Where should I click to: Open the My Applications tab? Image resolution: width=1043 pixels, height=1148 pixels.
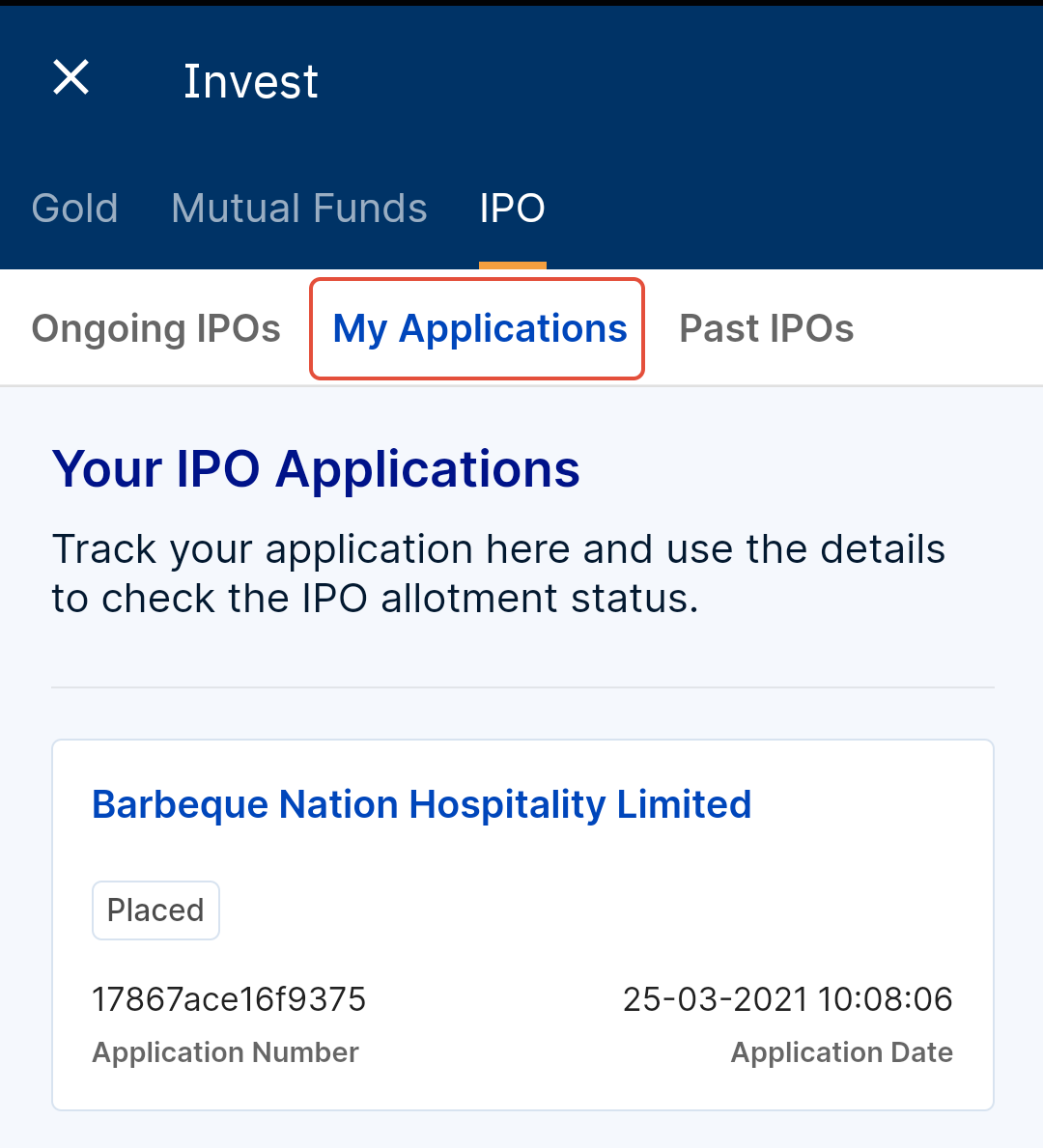click(479, 328)
